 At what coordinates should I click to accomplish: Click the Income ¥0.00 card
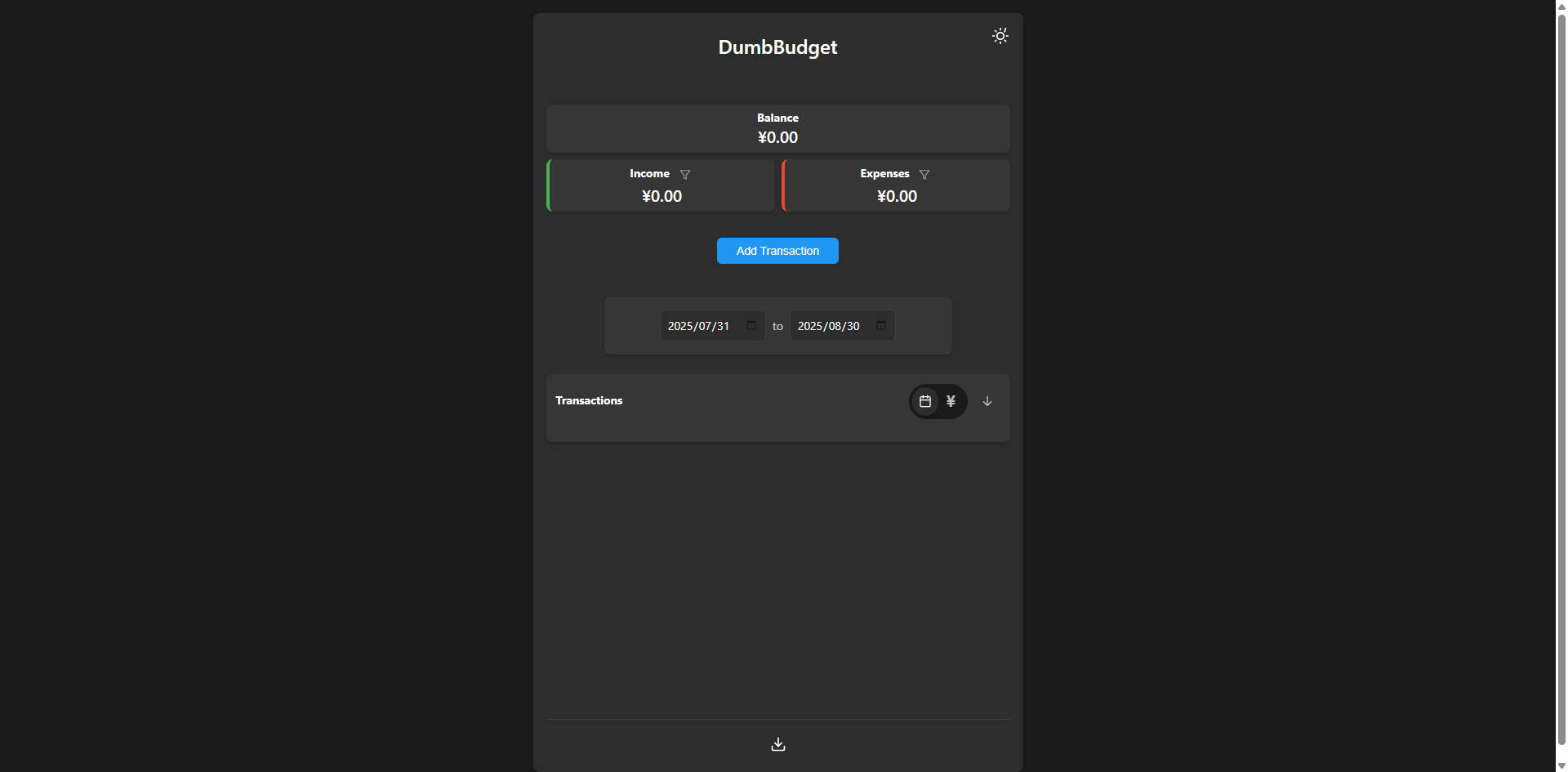pos(661,185)
